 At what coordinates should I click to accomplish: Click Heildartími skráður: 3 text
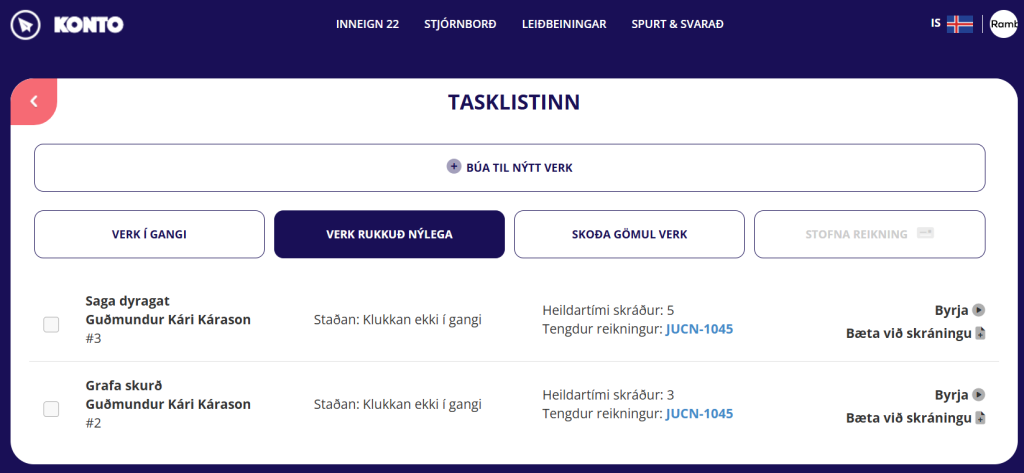click(x=608, y=395)
